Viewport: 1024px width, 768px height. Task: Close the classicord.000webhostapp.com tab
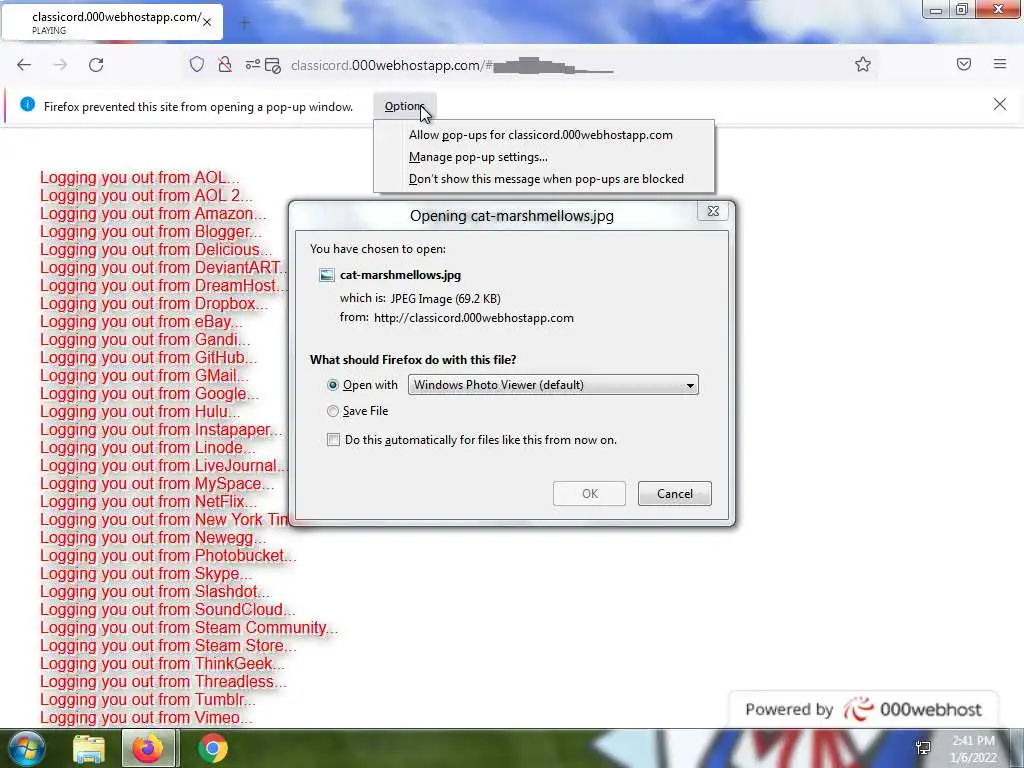coord(207,22)
